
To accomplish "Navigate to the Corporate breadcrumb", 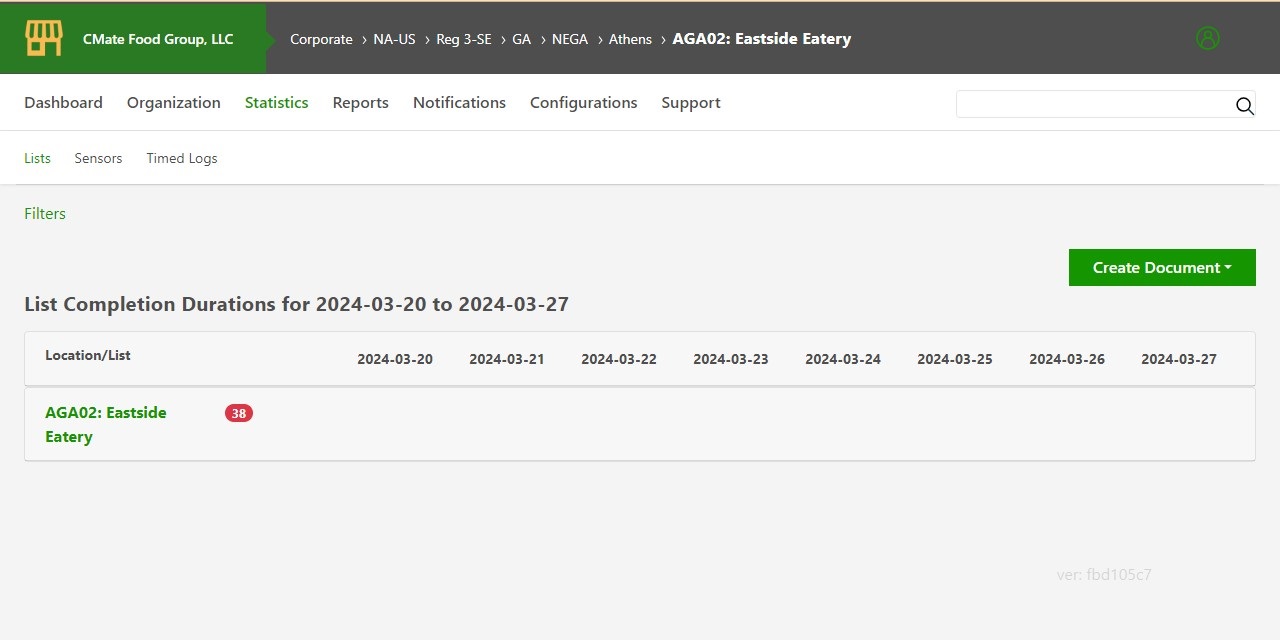I will (321, 39).
